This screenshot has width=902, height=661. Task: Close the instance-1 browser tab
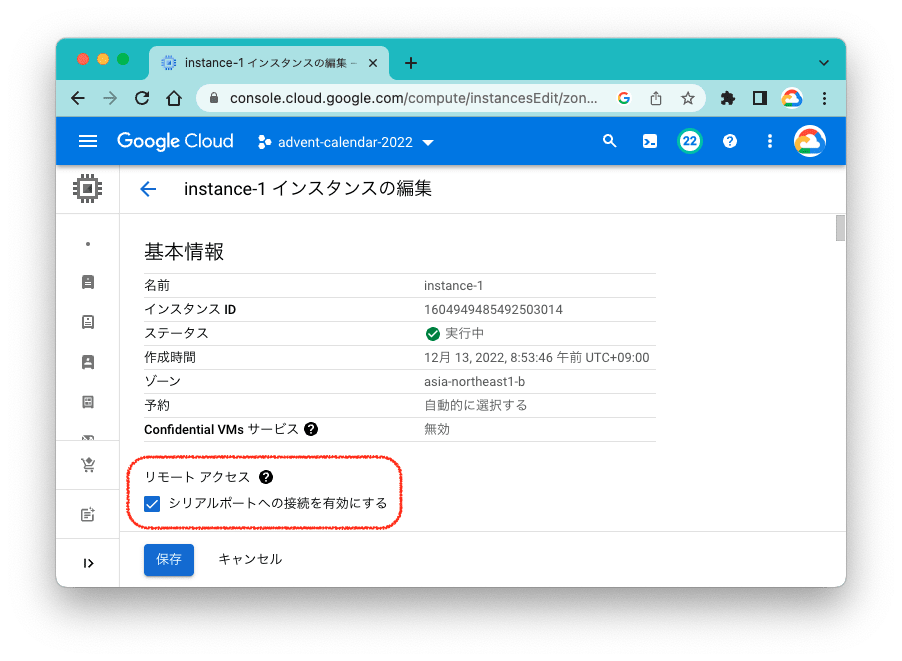pos(373,63)
